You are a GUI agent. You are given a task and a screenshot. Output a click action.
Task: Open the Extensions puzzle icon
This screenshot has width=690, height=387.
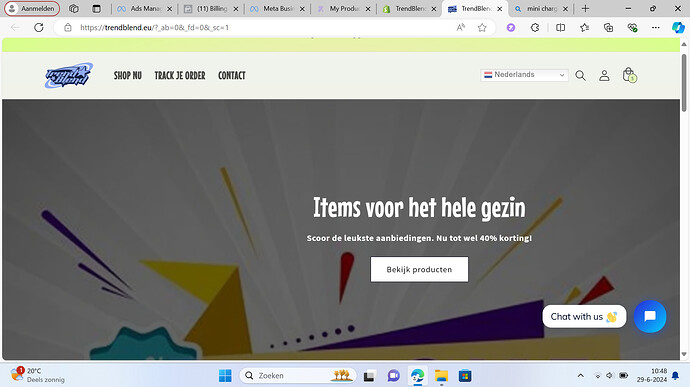click(535, 27)
